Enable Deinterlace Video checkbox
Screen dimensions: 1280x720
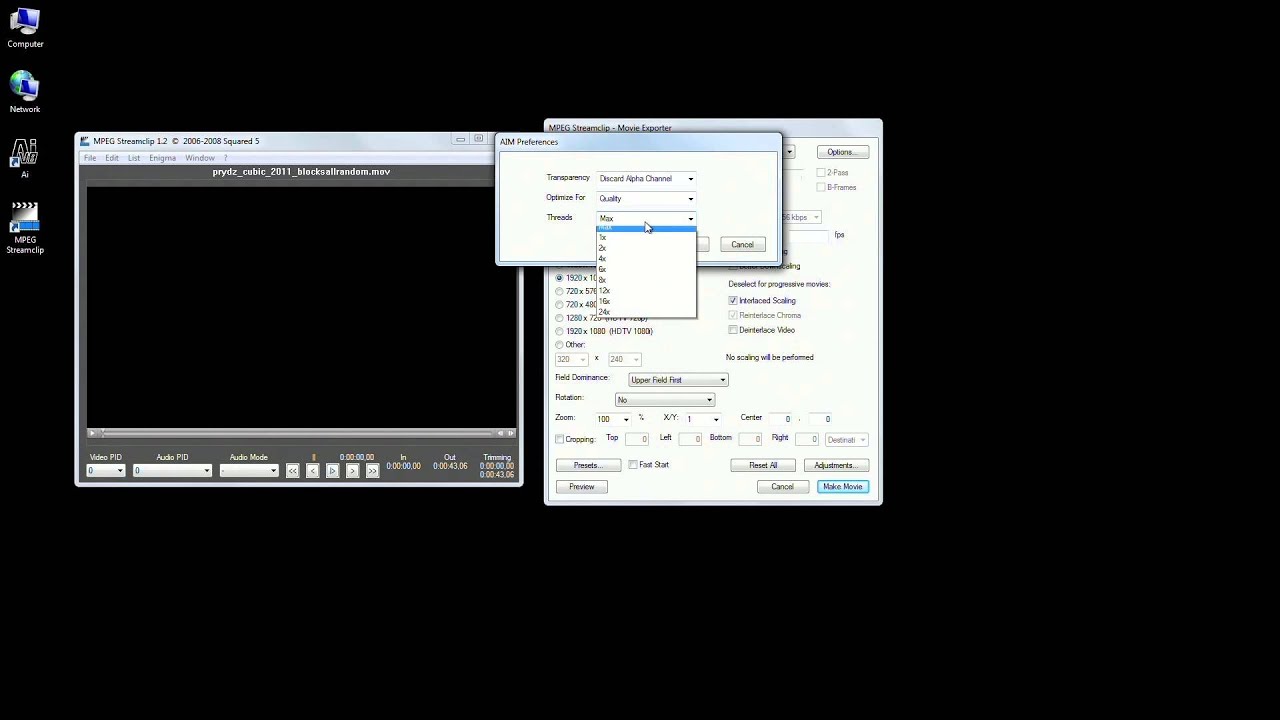click(x=733, y=330)
